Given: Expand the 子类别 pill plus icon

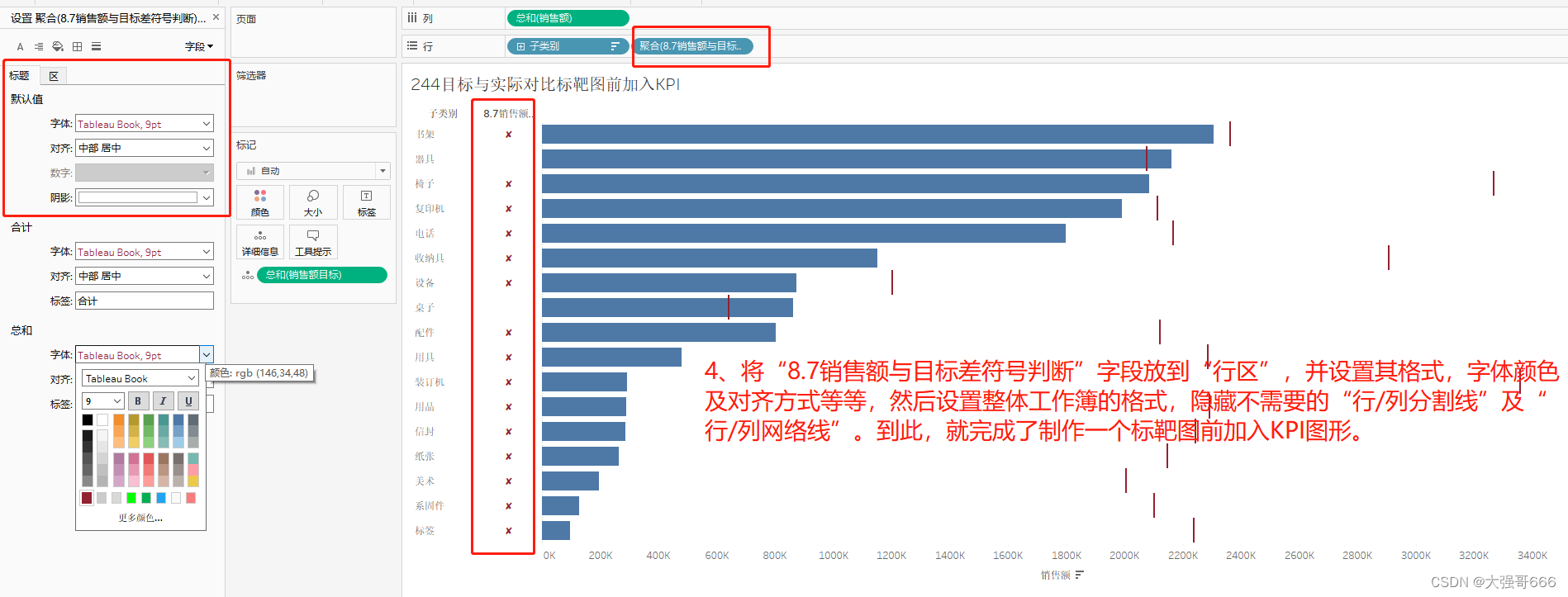Looking at the screenshot, I should 520,46.
